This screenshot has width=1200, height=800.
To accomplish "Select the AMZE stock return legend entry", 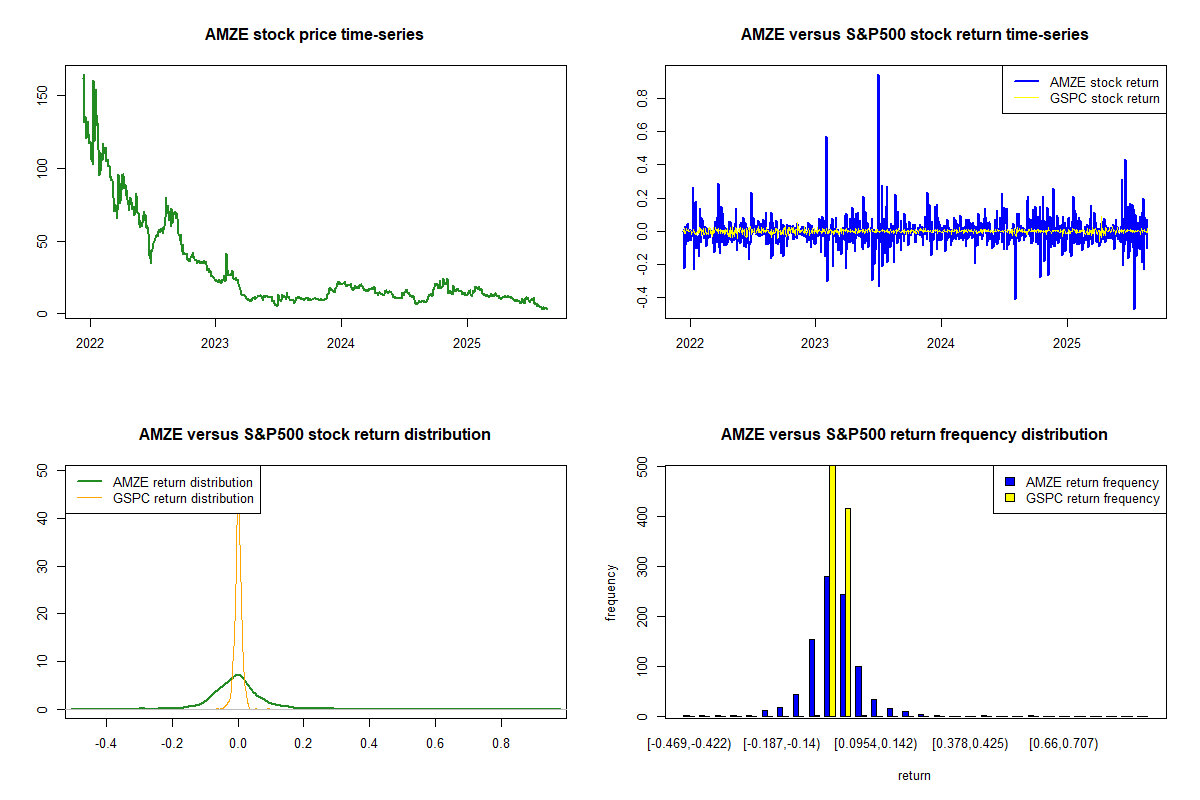I will click(x=1103, y=82).
